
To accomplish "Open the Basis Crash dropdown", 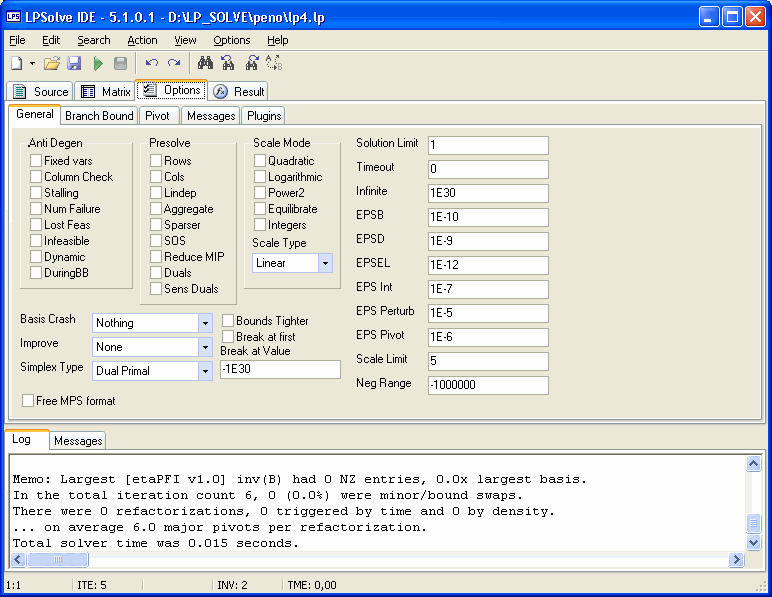I will click(204, 323).
